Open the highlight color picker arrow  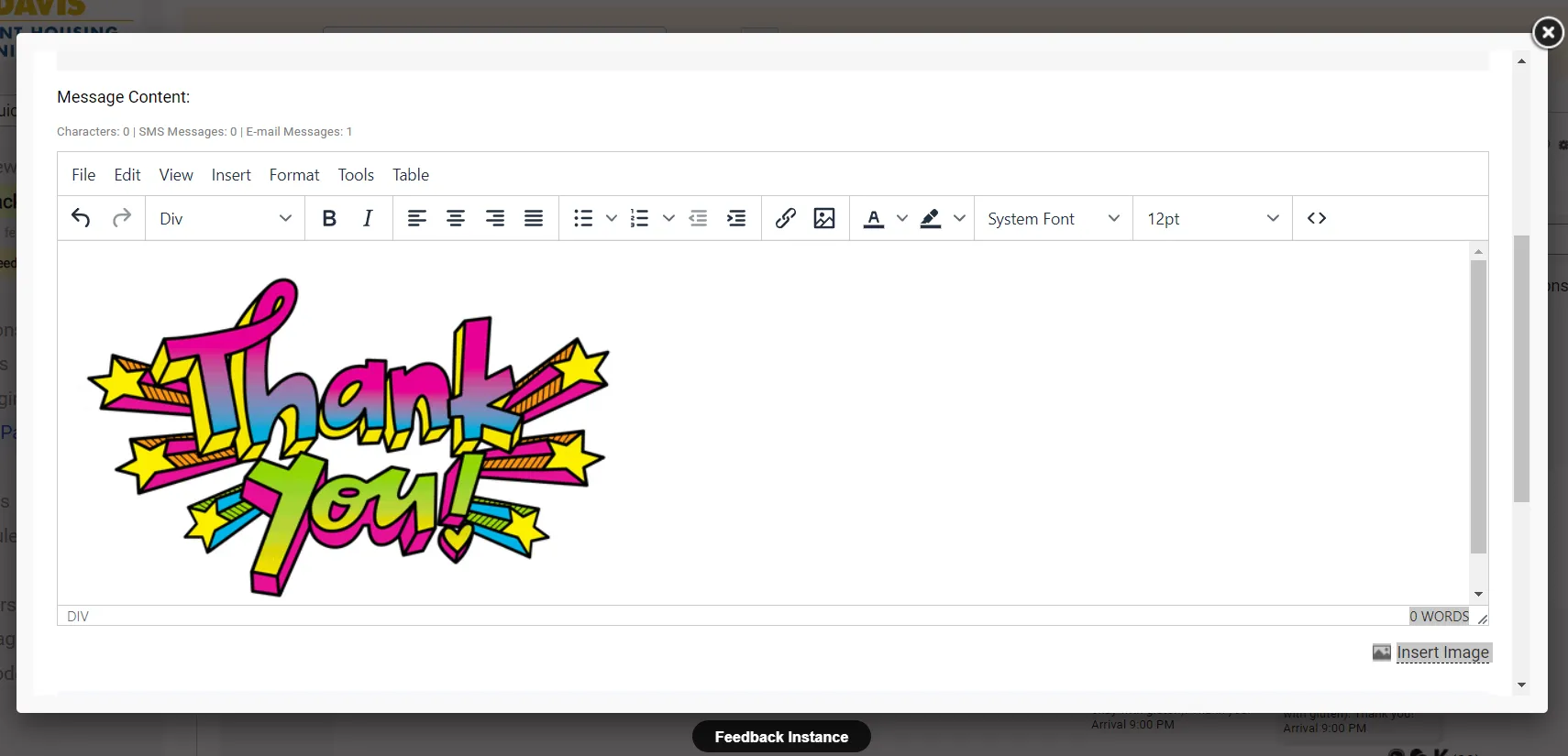point(959,218)
